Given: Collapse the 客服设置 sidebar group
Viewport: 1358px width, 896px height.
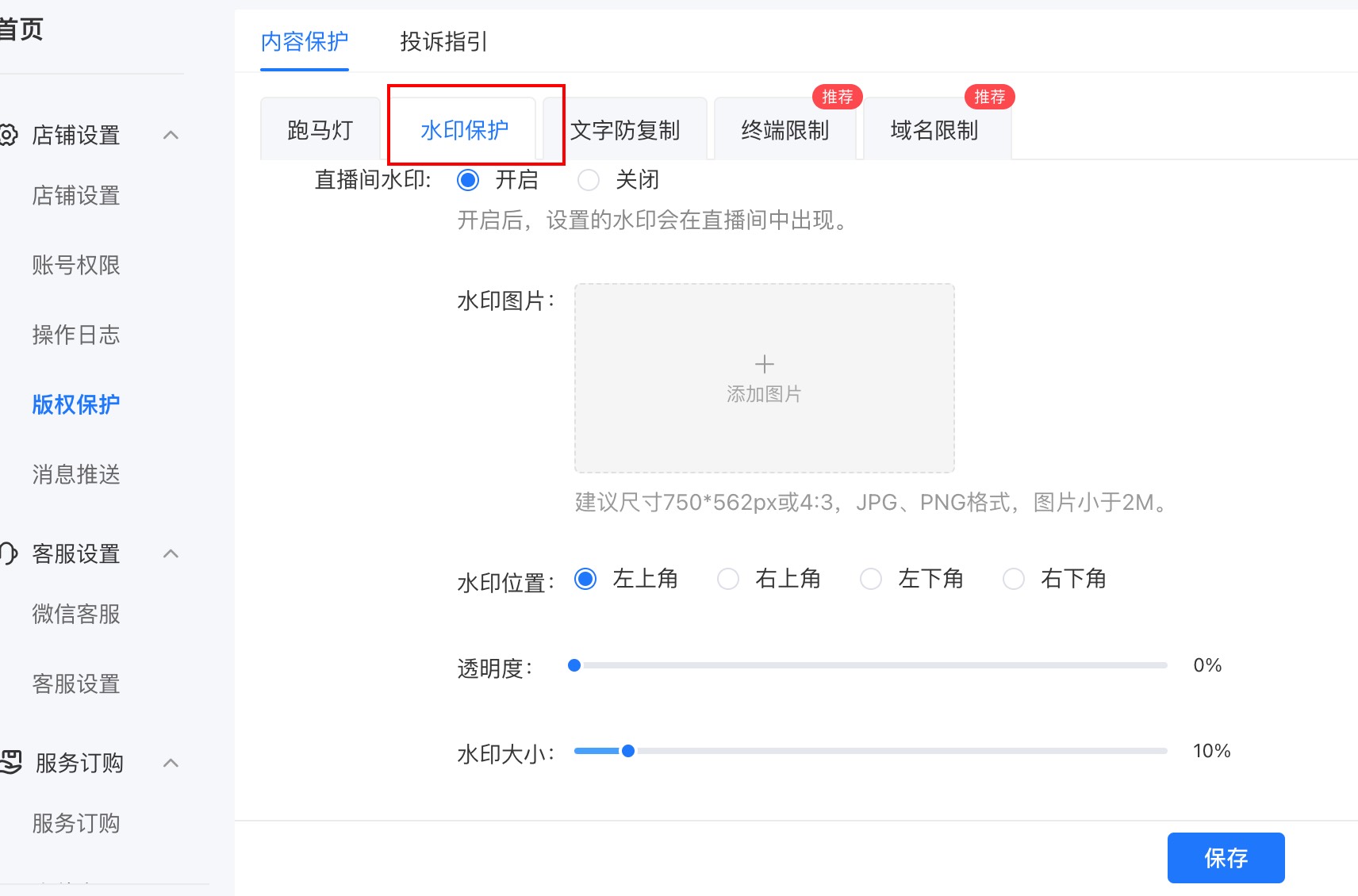Looking at the screenshot, I should pyautogui.click(x=171, y=553).
